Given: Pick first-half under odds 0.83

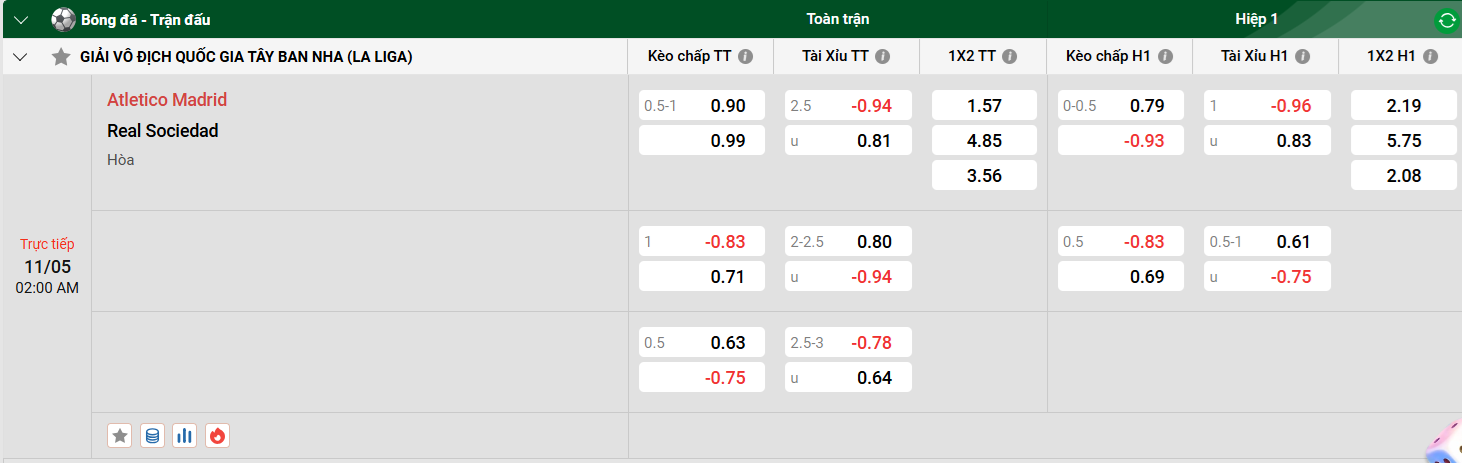Looking at the screenshot, I should coord(1267,140).
